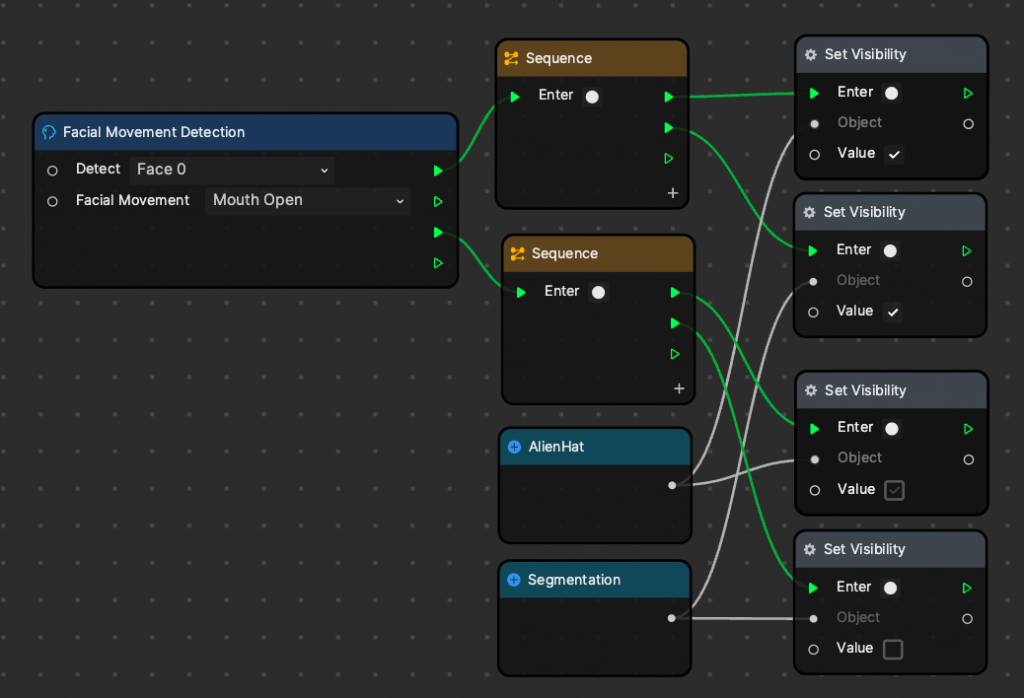Click the Detect input port circle

[52, 171]
